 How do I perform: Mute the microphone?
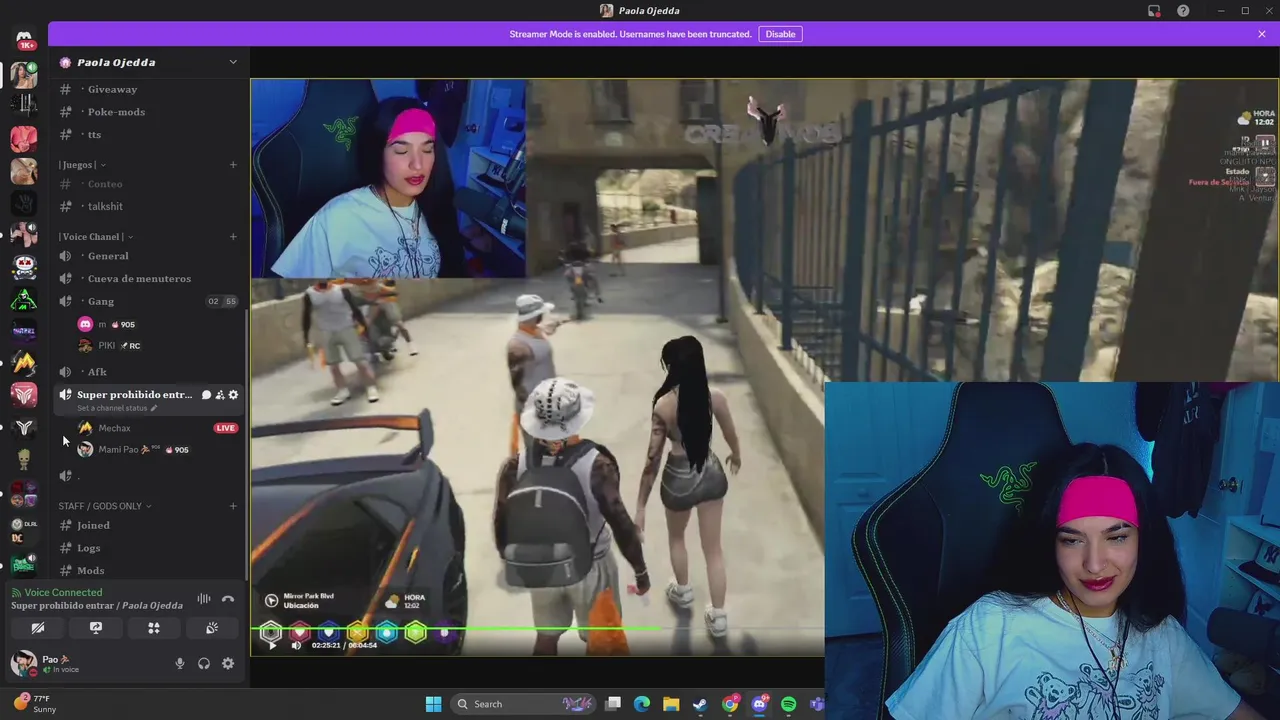(x=180, y=663)
